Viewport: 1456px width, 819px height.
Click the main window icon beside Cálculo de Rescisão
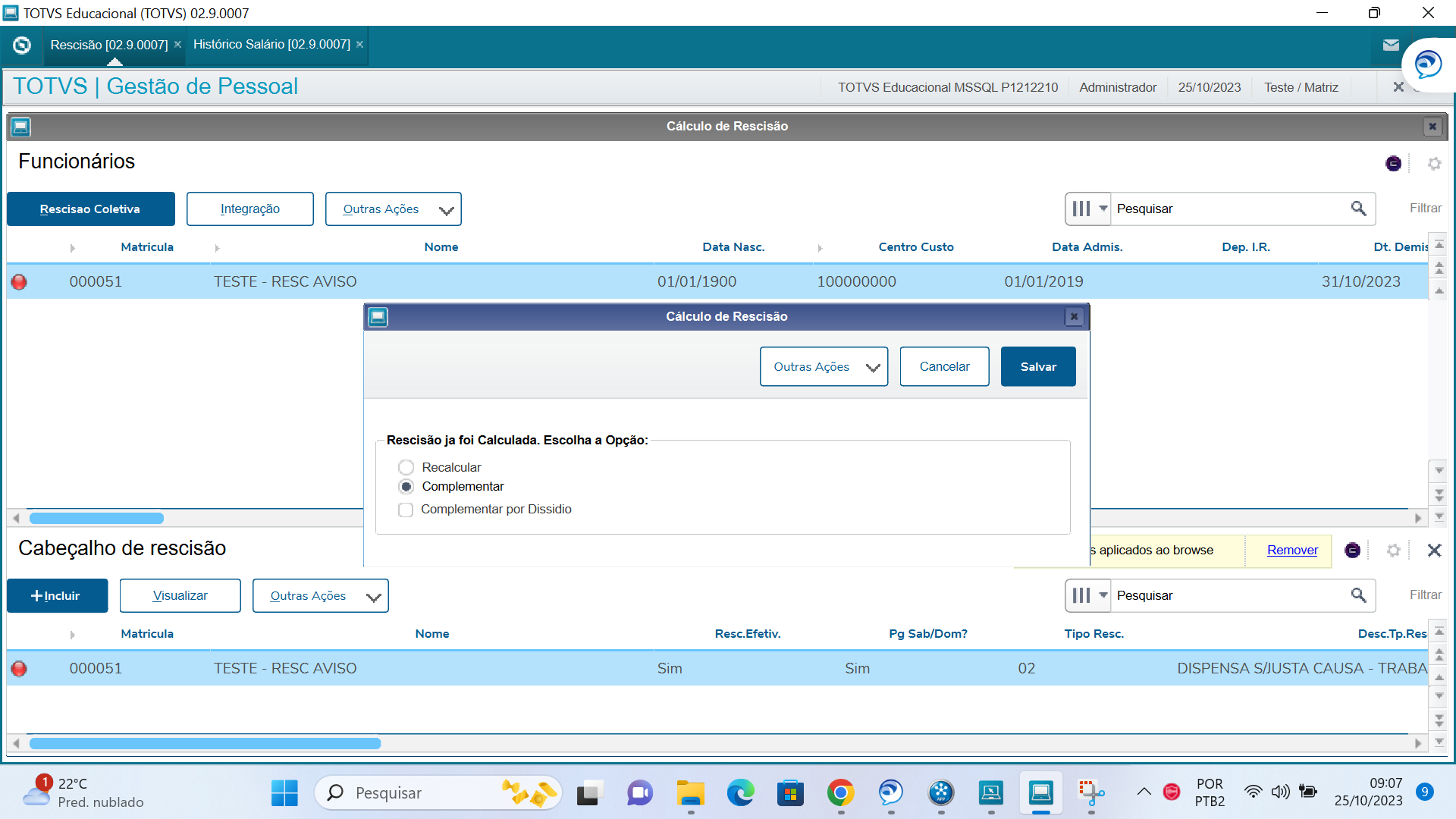pyautogui.click(x=20, y=127)
